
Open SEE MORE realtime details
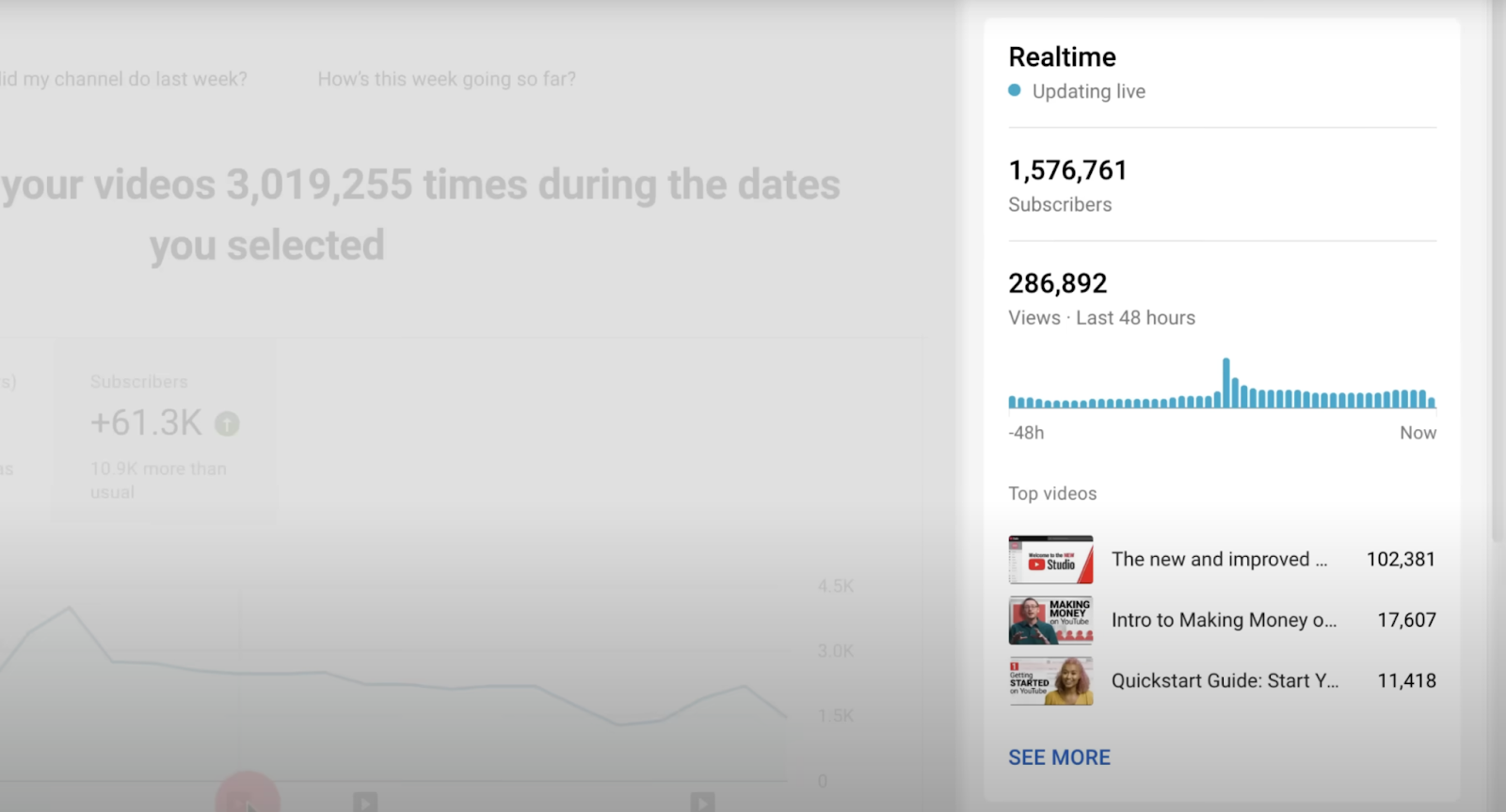tap(1059, 757)
